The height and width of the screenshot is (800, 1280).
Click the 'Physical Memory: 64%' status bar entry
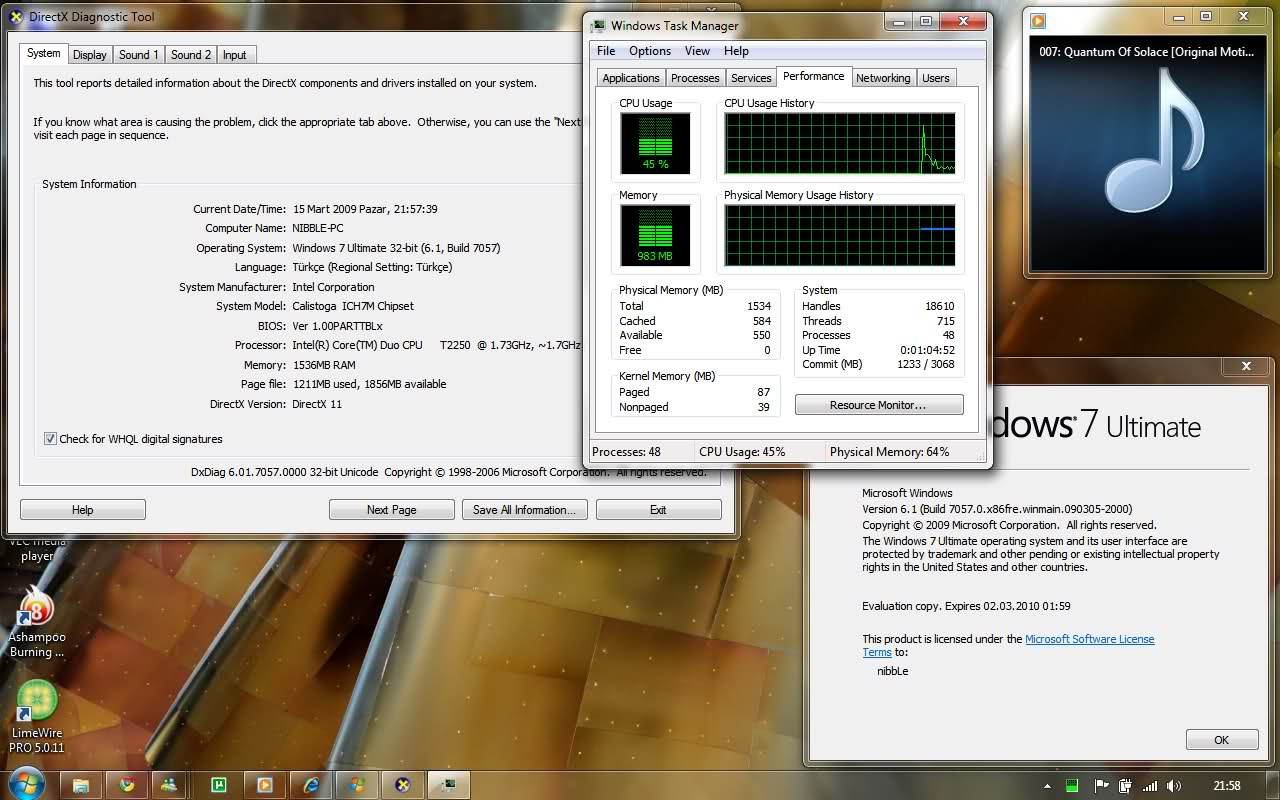[x=890, y=452]
